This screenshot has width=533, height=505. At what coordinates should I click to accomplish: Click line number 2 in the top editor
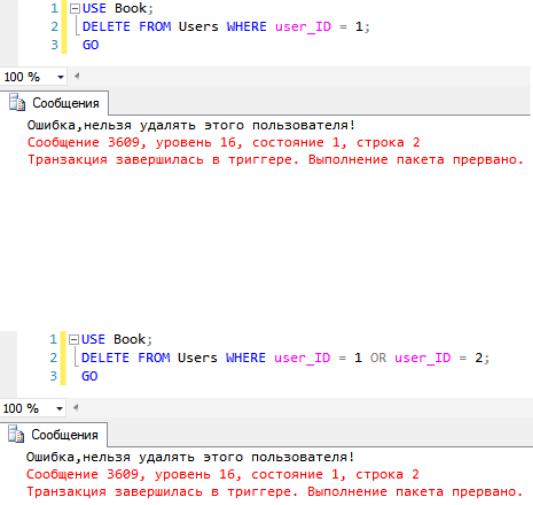(54, 27)
